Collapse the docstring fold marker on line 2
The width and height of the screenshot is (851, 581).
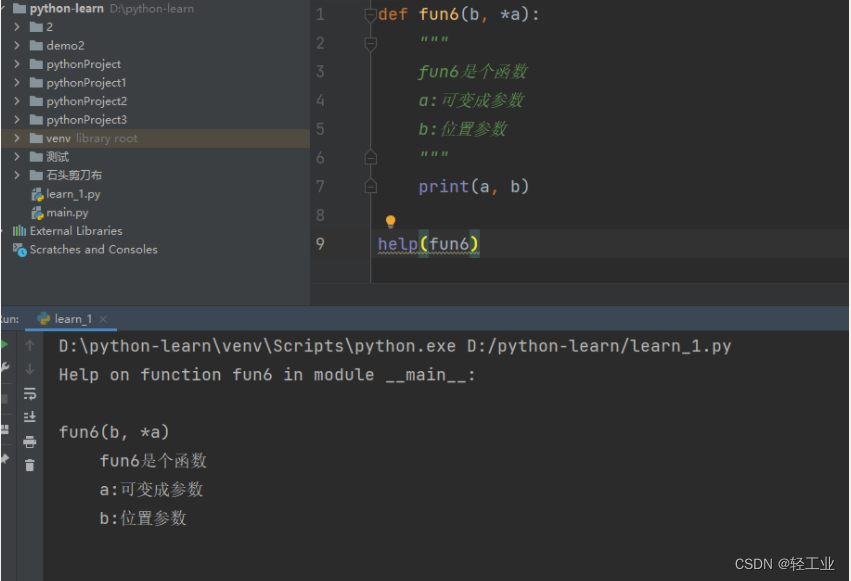(x=370, y=43)
